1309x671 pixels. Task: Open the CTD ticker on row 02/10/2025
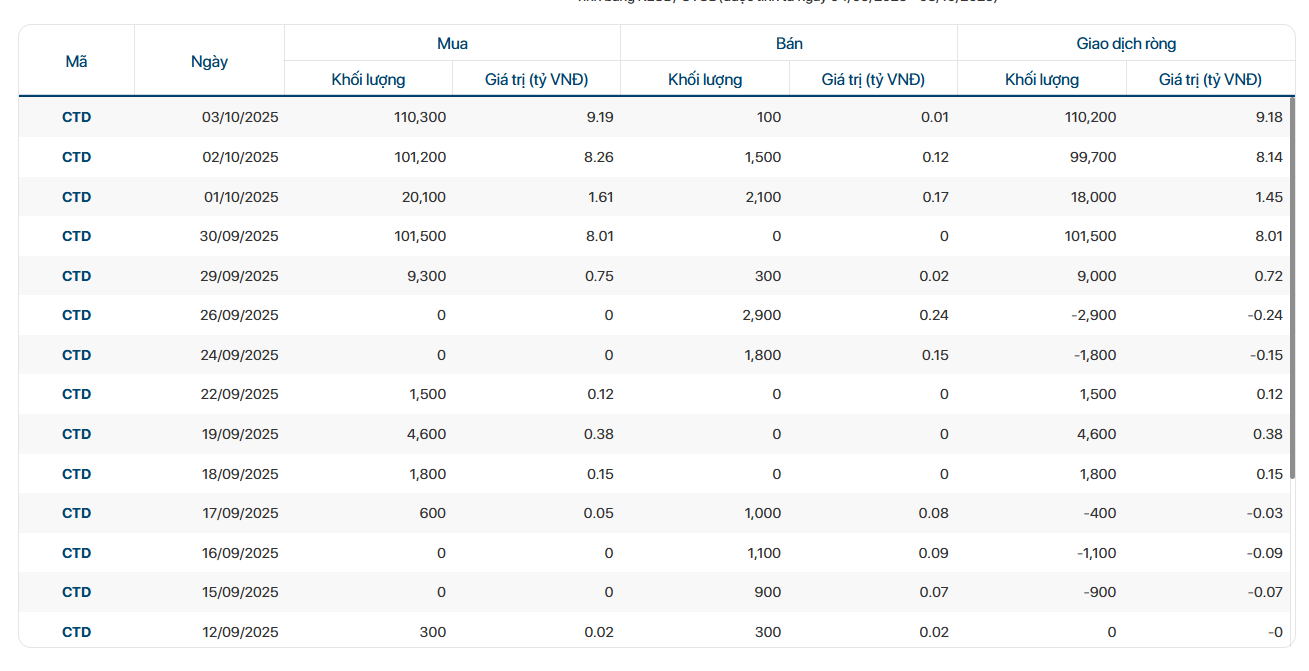point(76,157)
